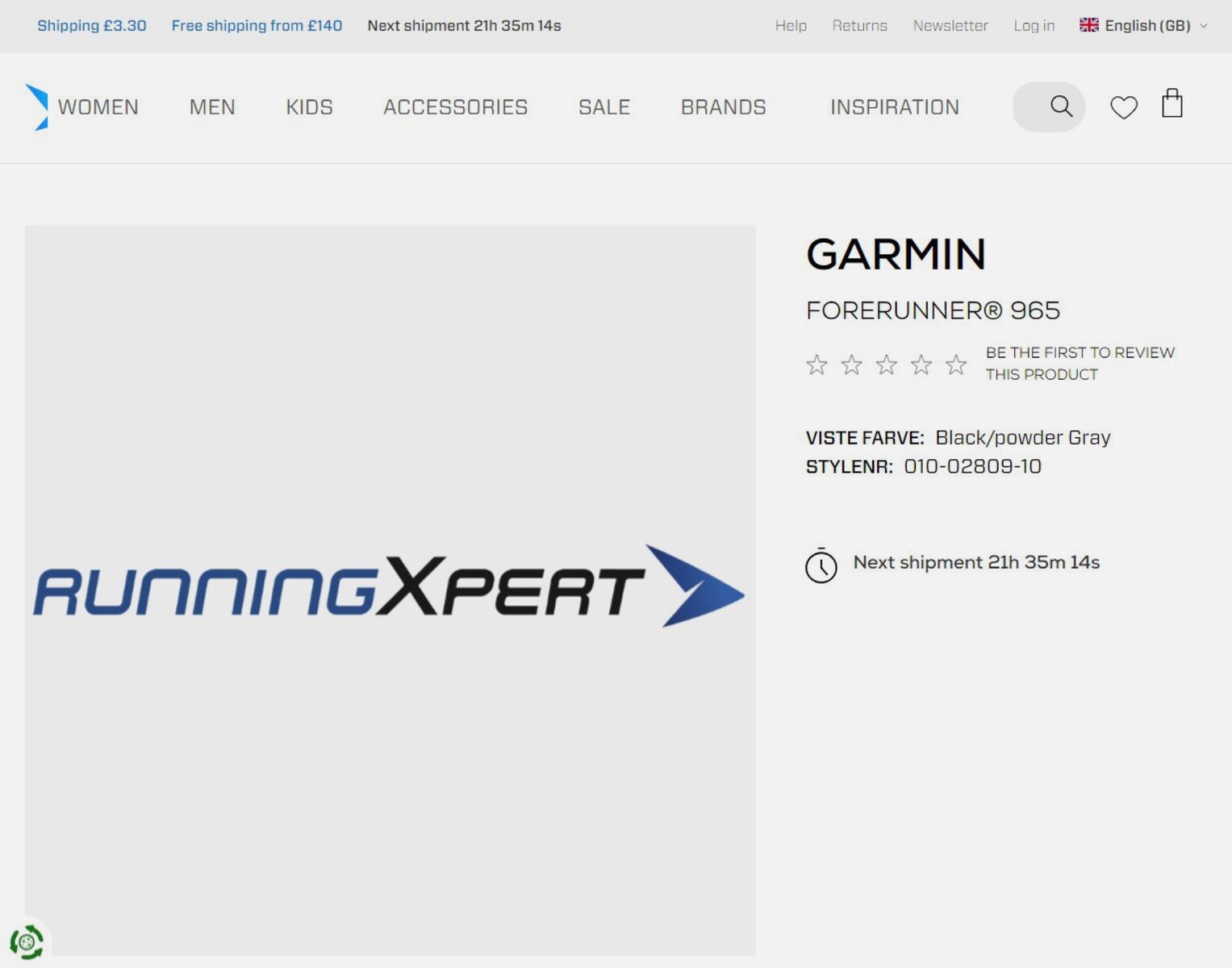Rate product with the fifth star
Screen dimensions: 1232x968
[x=955, y=365]
